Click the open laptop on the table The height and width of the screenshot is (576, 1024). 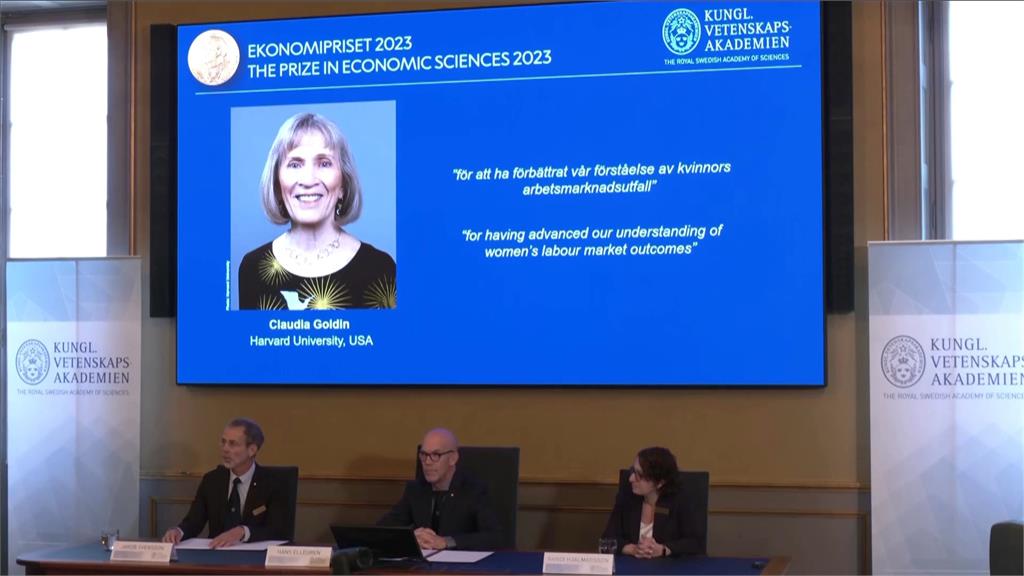378,542
